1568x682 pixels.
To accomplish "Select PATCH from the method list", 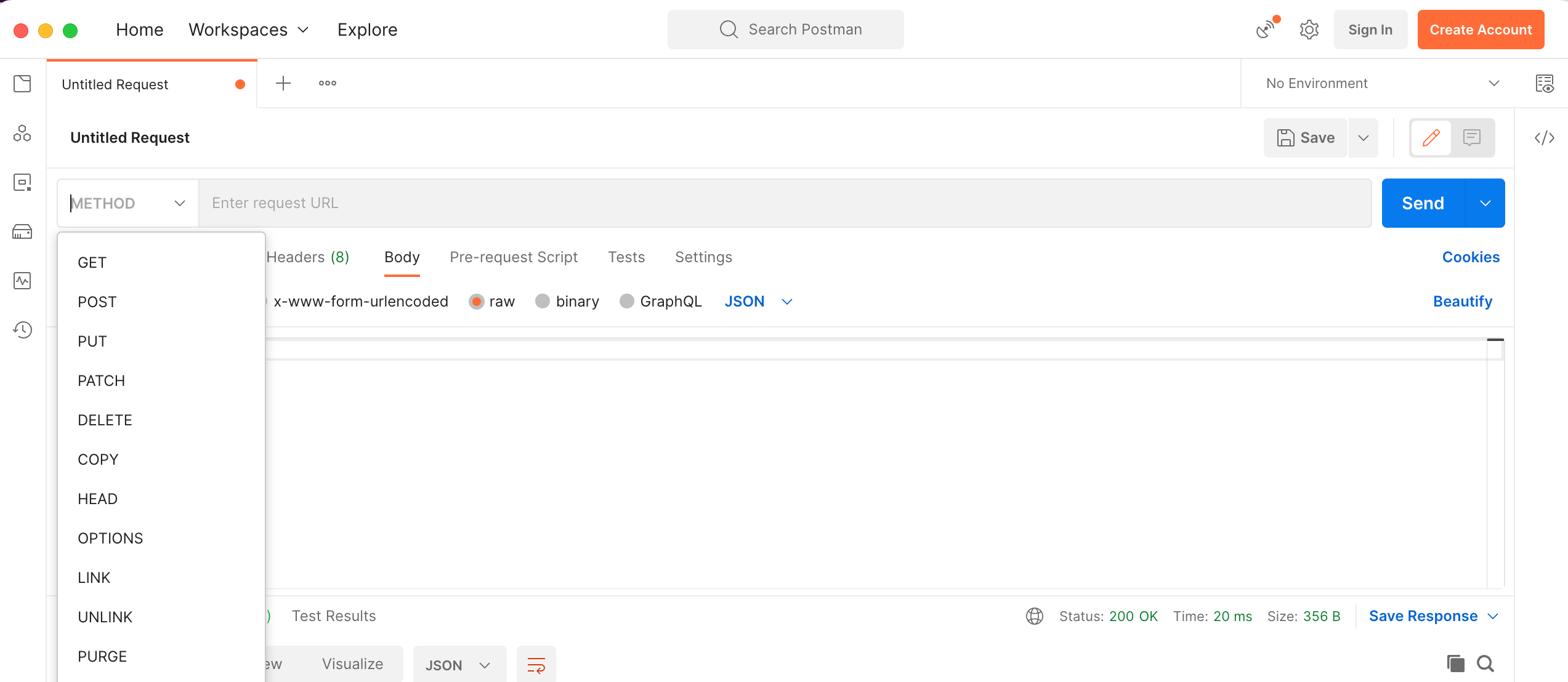I will pos(101,380).
